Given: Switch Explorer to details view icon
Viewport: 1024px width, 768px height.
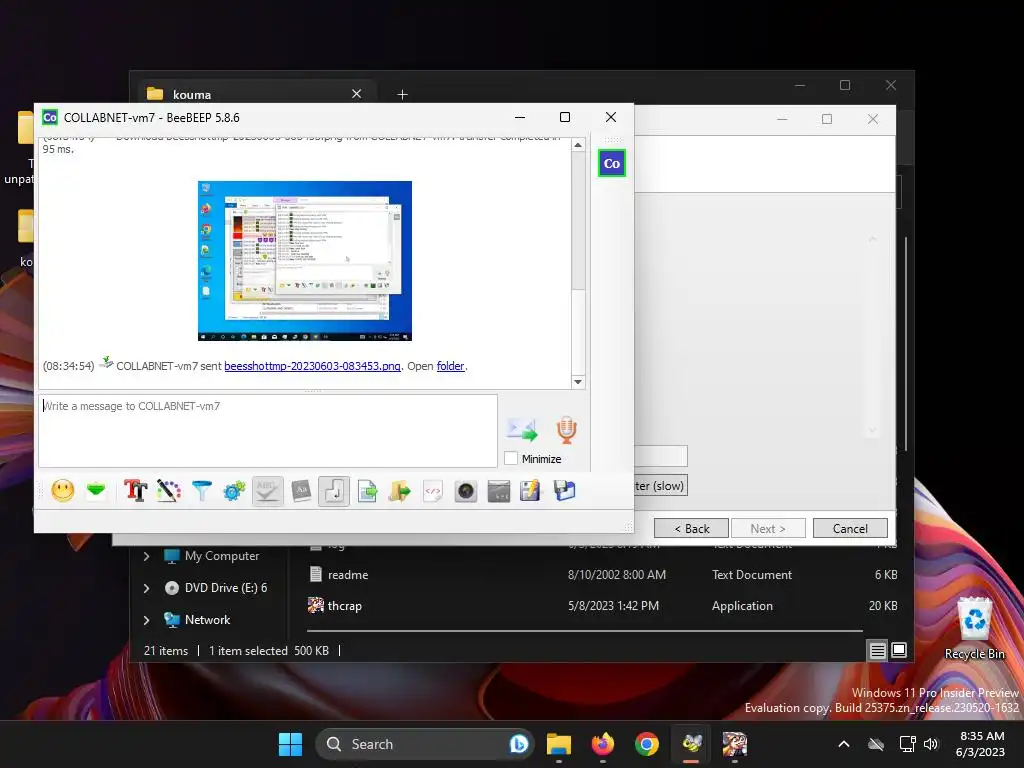Looking at the screenshot, I should 877,650.
